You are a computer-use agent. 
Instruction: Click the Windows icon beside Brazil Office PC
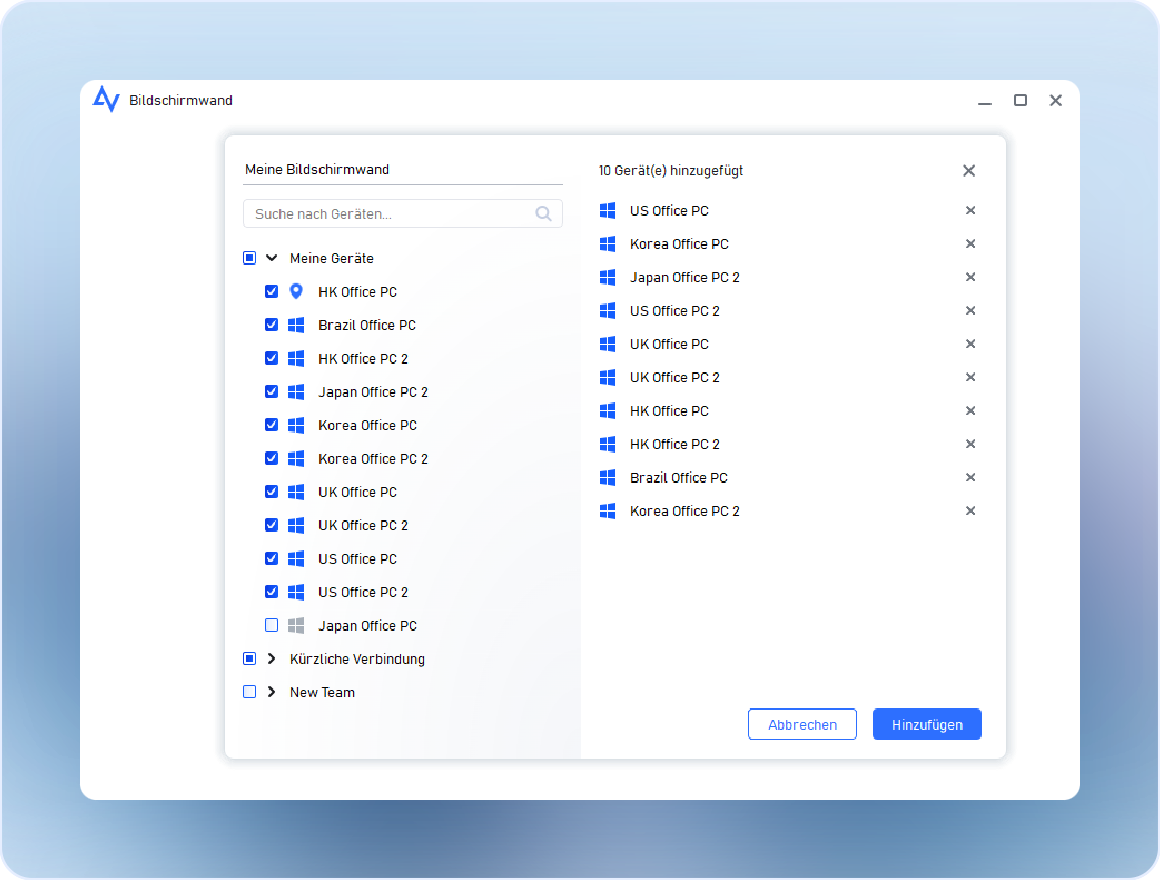pyautogui.click(x=296, y=325)
